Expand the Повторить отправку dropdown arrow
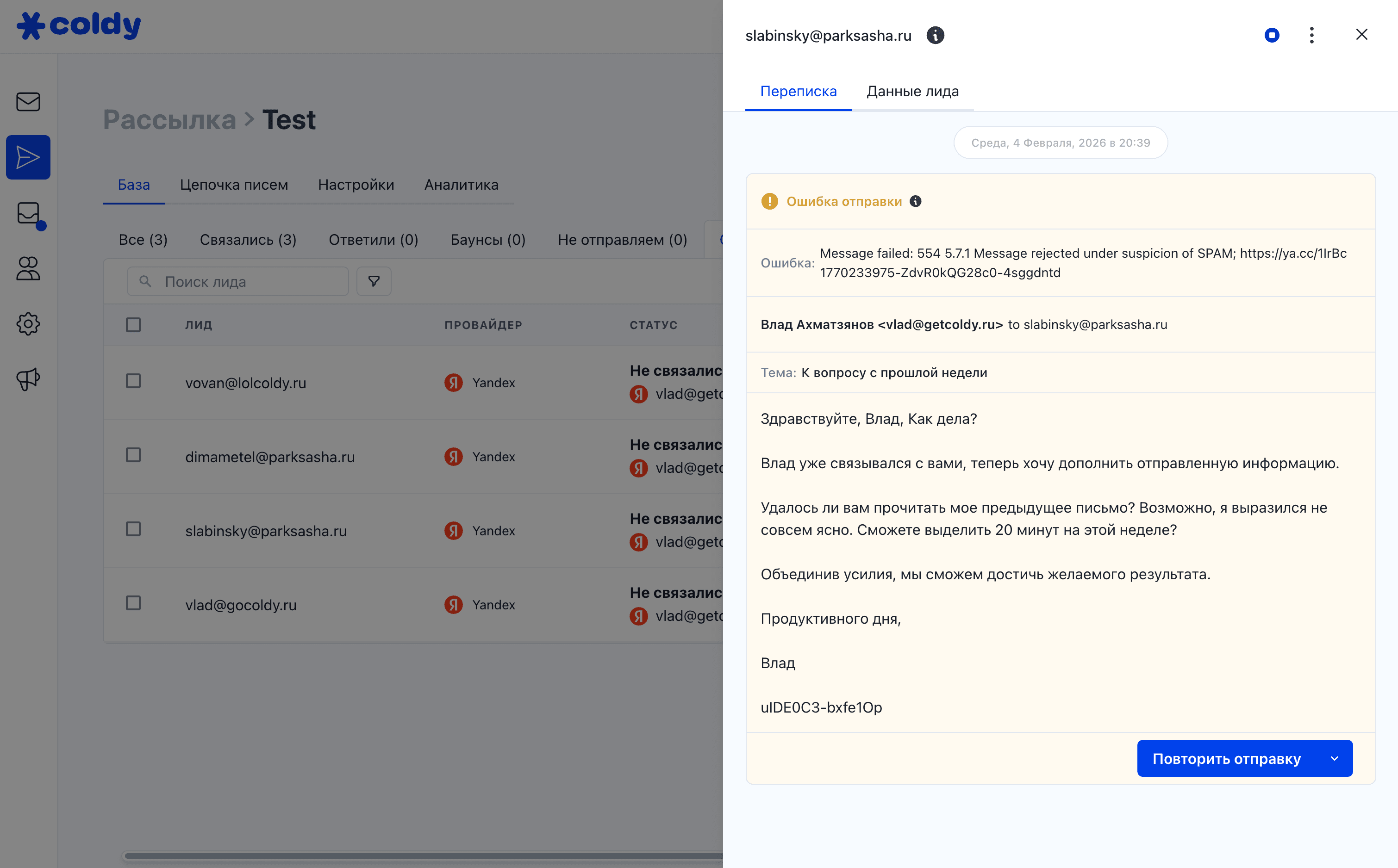The width and height of the screenshot is (1398, 868). point(1334,758)
